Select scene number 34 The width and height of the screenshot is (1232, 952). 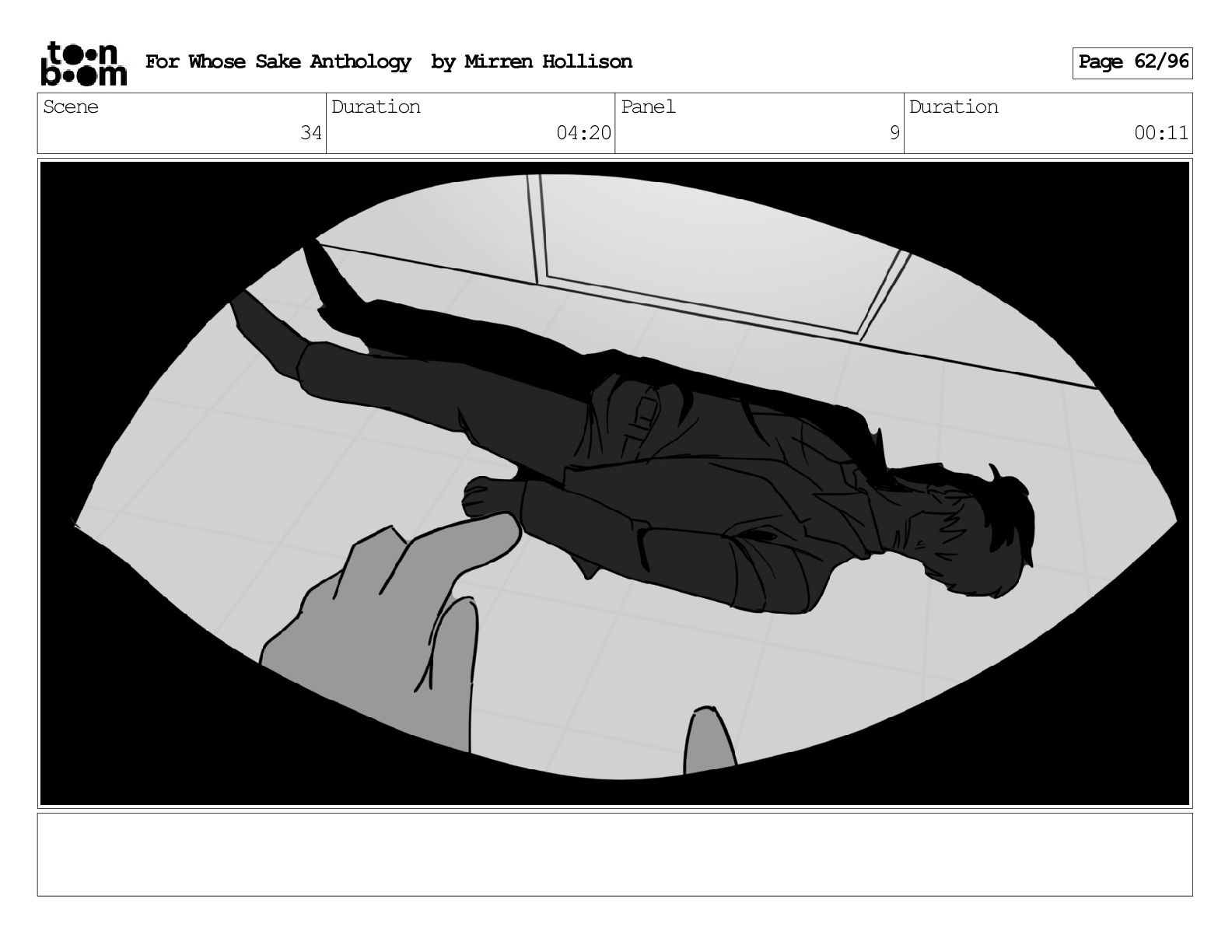point(311,133)
